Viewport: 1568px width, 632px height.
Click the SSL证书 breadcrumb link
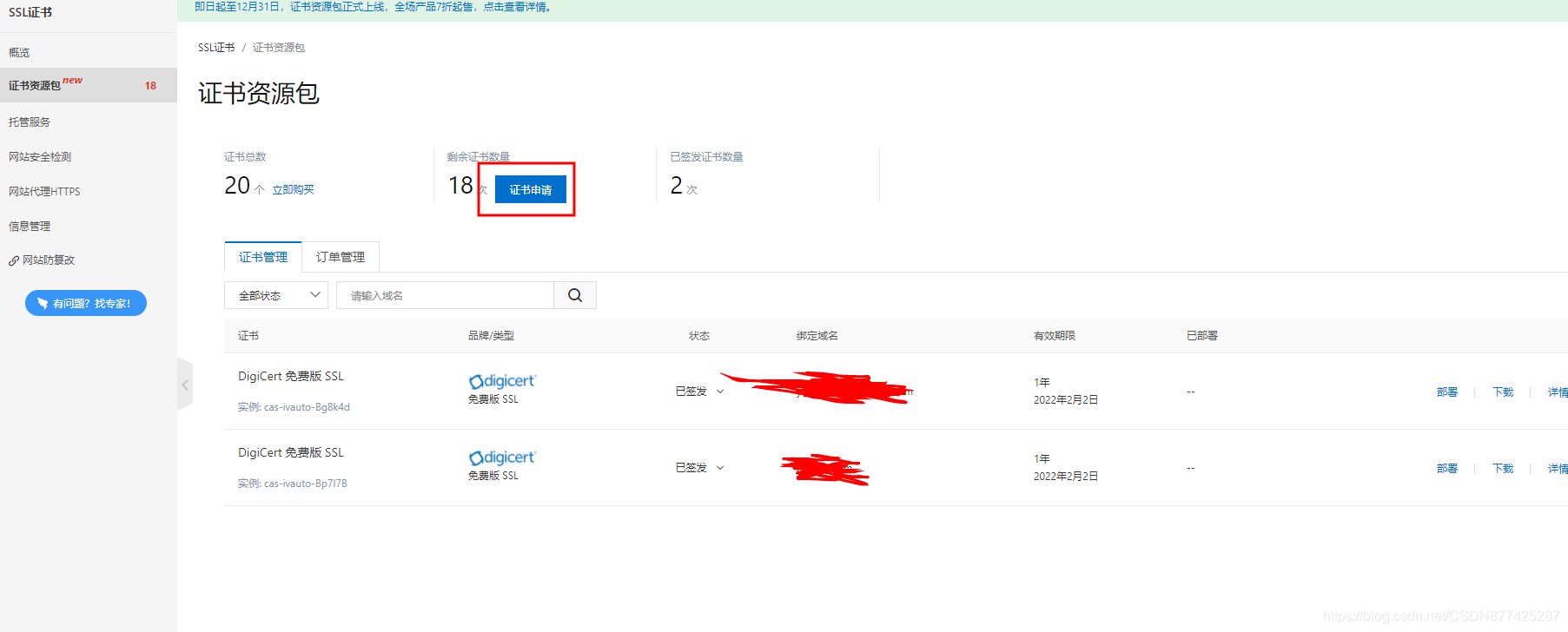[216, 47]
